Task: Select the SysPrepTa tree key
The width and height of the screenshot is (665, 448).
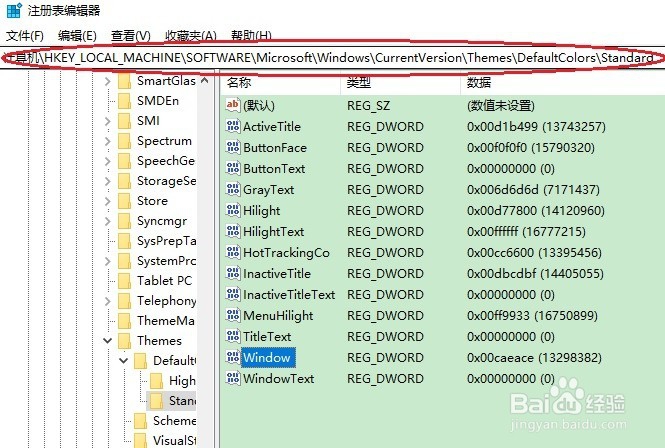Action: [166, 241]
